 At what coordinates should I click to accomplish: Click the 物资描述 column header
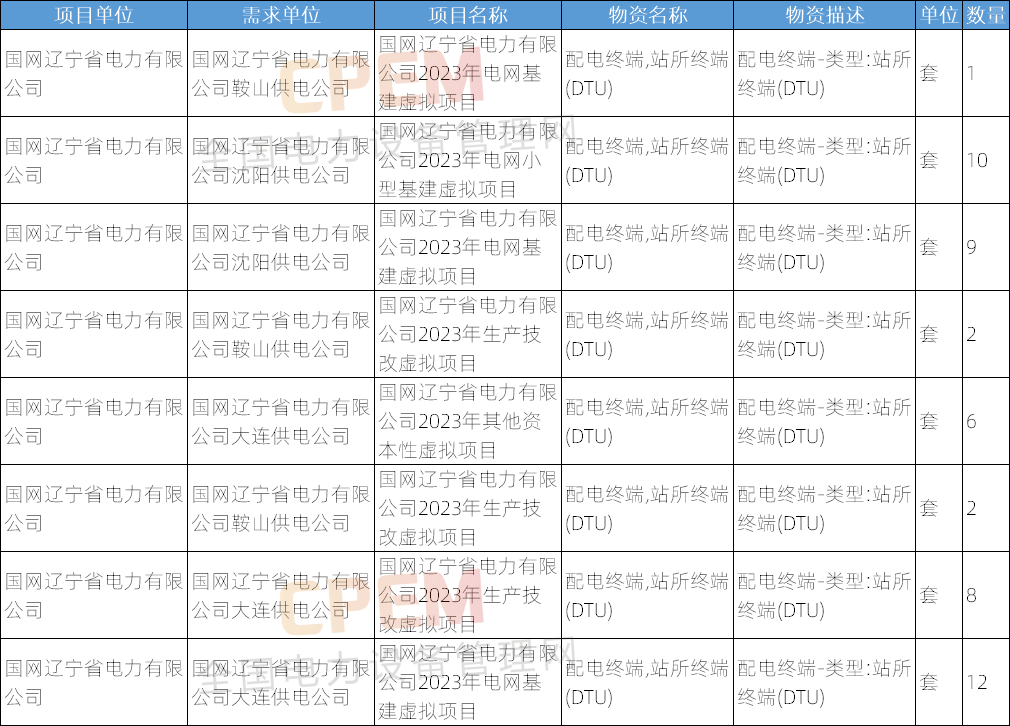click(x=824, y=15)
